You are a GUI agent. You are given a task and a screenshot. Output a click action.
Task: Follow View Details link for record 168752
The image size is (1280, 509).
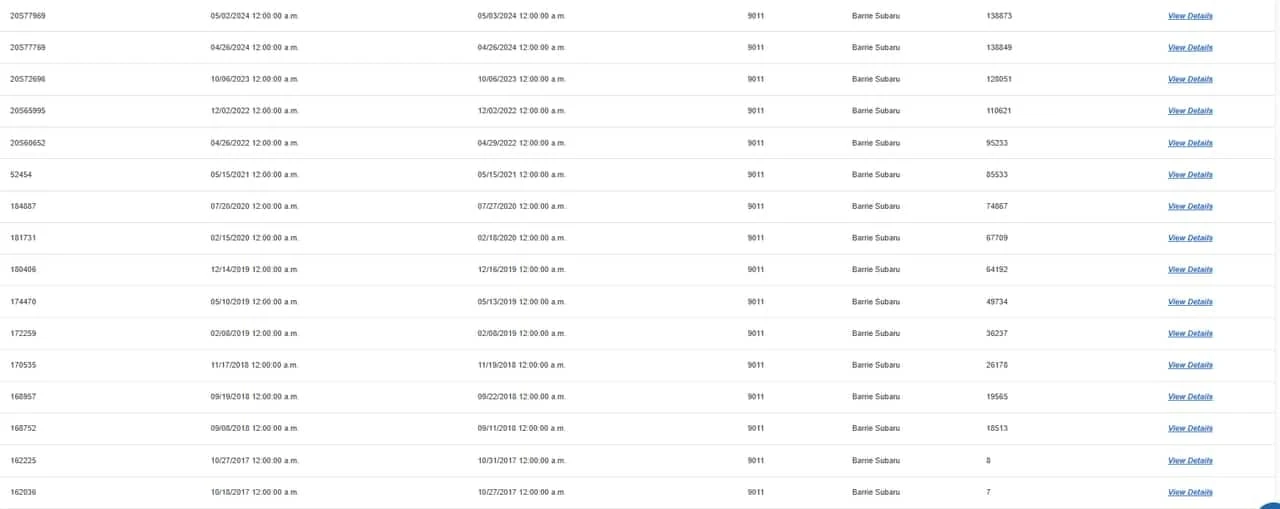[x=1190, y=428]
